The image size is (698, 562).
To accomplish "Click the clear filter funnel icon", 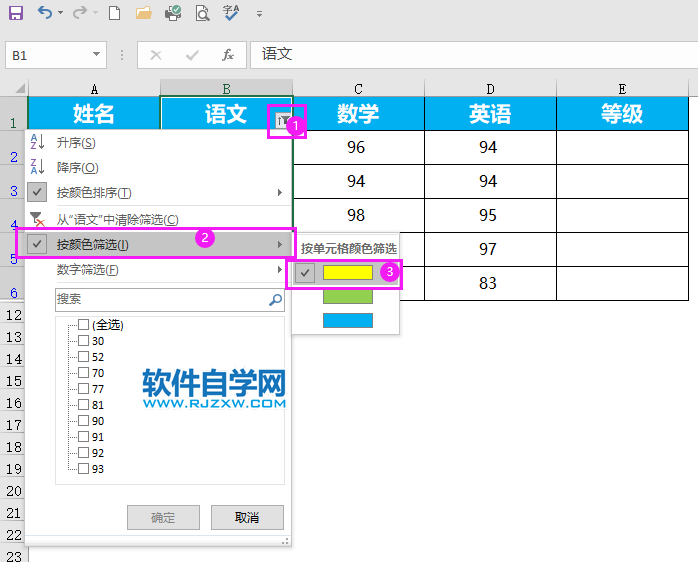I will 37,219.
